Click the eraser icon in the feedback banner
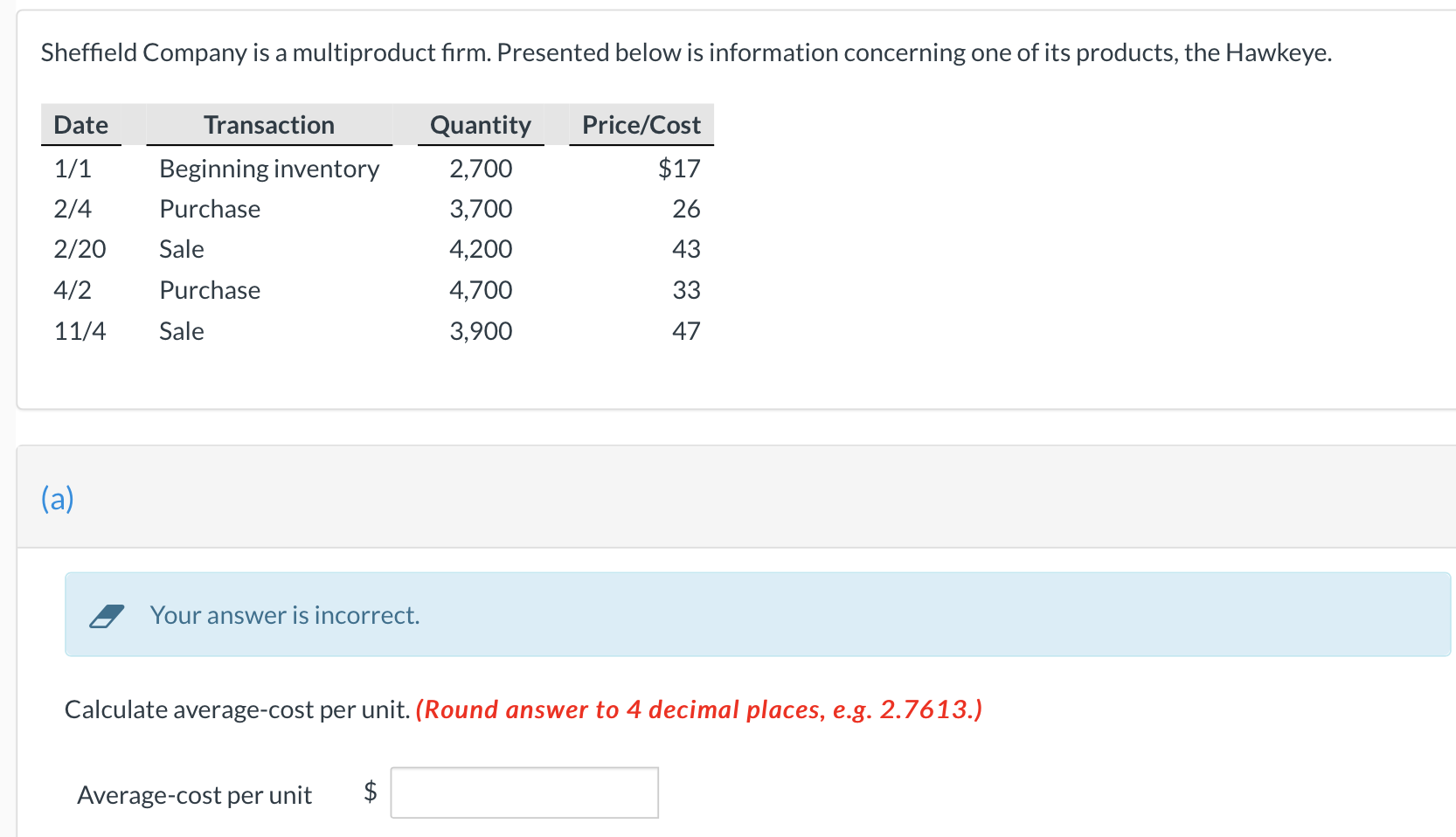 (x=106, y=616)
